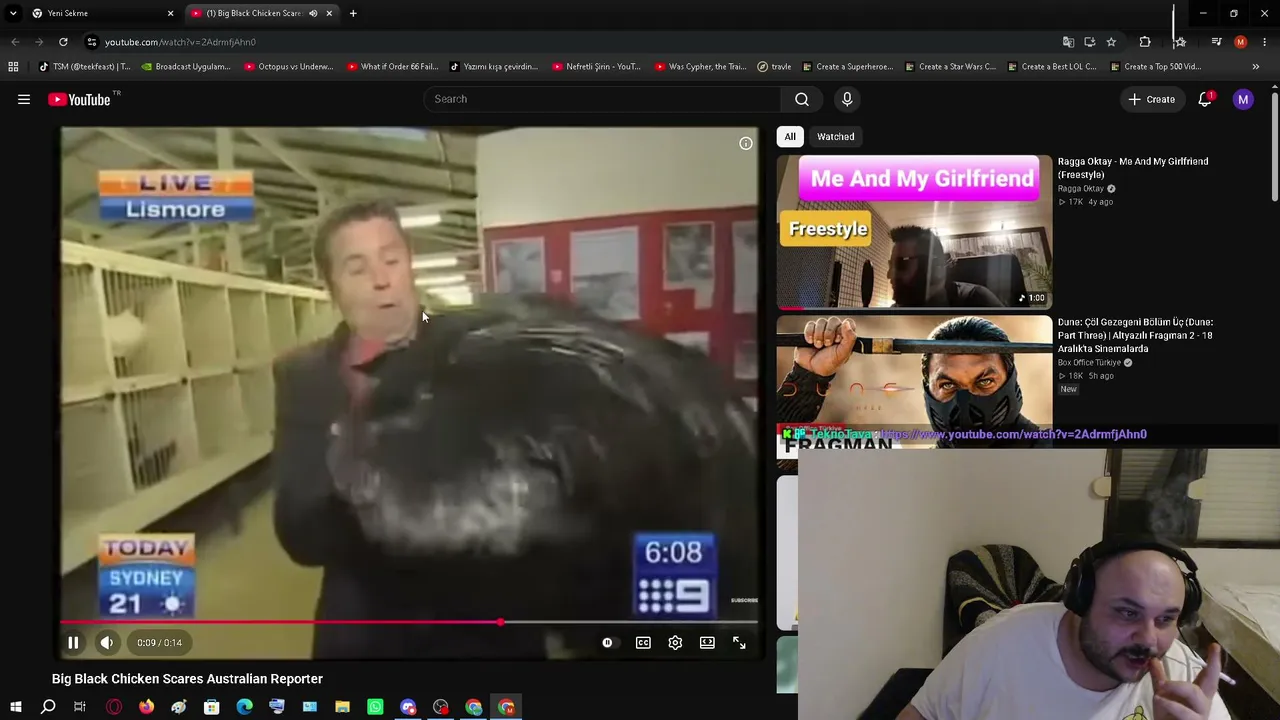1280x720 pixels.
Task: Select the All filter chip
Action: [x=790, y=136]
